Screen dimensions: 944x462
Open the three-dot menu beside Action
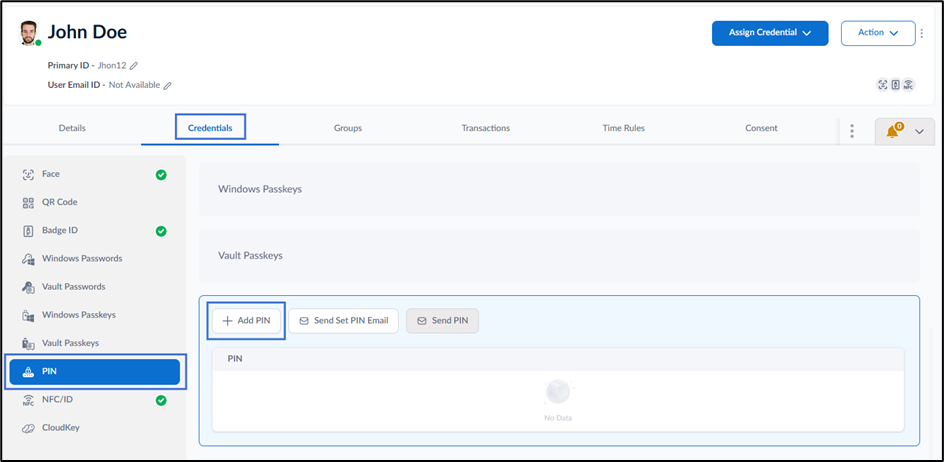(921, 33)
